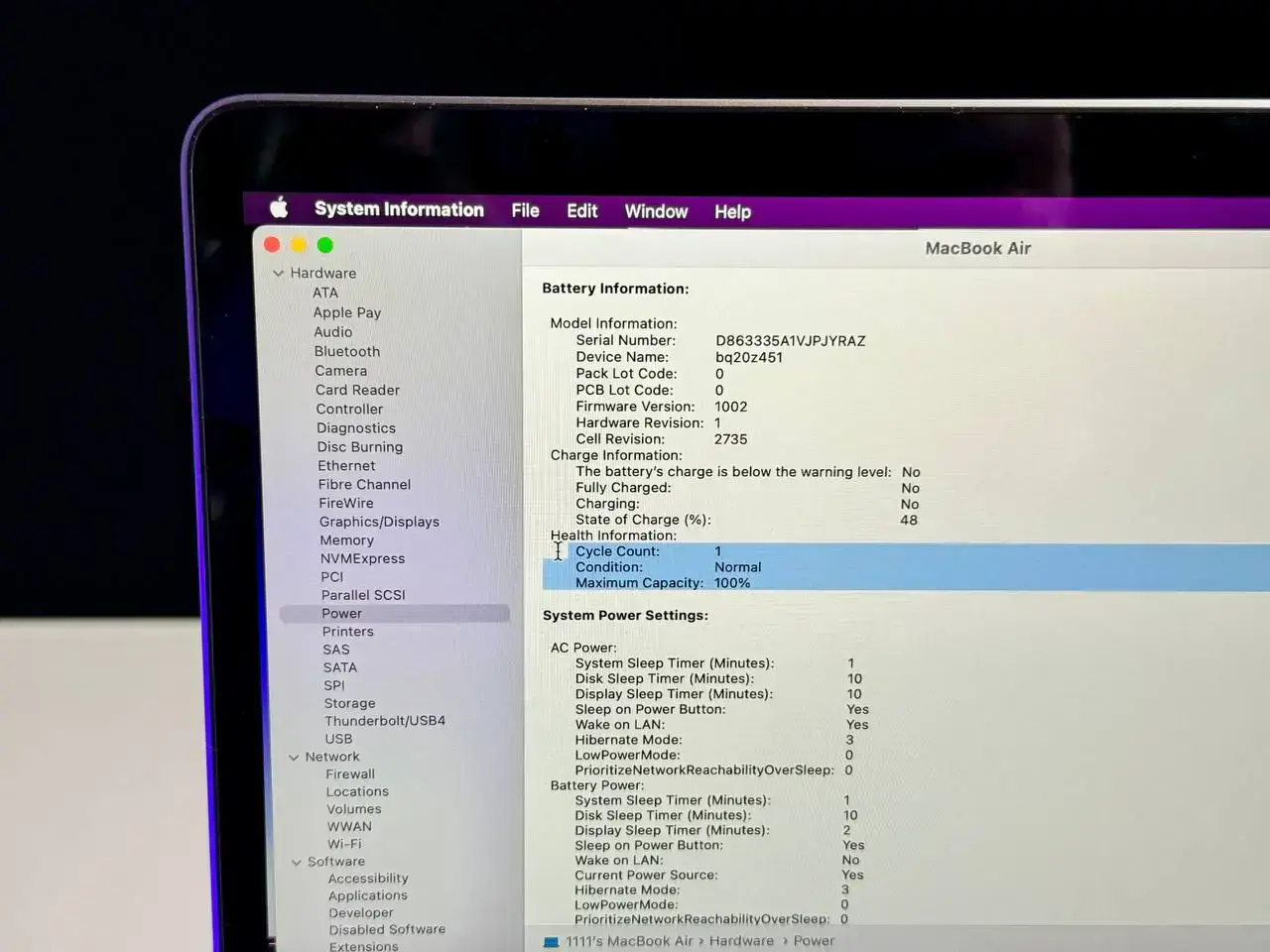The image size is (1270, 952).
Task: Select Apple Pay in the sidebar
Action: click(x=347, y=312)
